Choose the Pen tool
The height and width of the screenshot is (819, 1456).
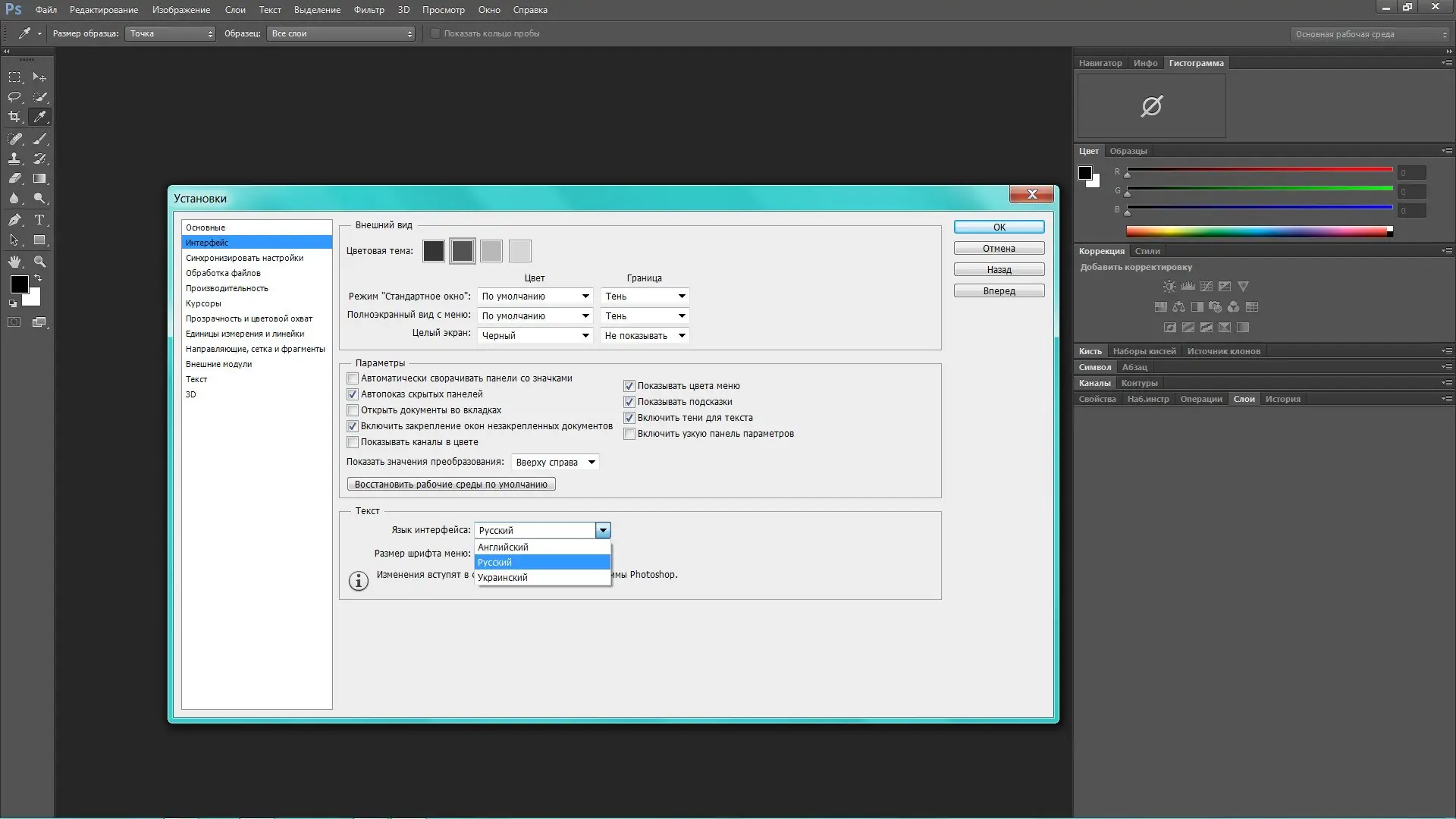[14, 220]
